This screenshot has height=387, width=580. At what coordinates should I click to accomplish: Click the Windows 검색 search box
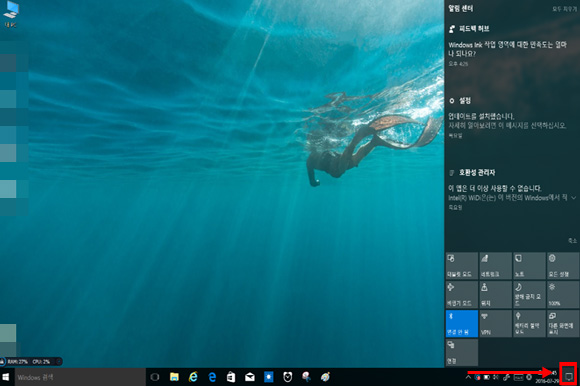click(x=80, y=377)
